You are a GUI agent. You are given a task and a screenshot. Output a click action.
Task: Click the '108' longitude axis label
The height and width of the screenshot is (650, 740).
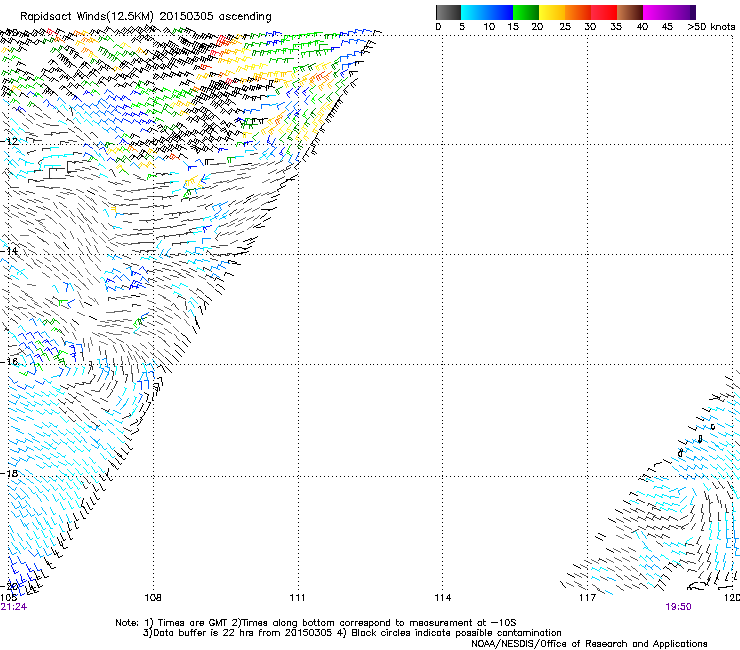click(x=153, y=598)
